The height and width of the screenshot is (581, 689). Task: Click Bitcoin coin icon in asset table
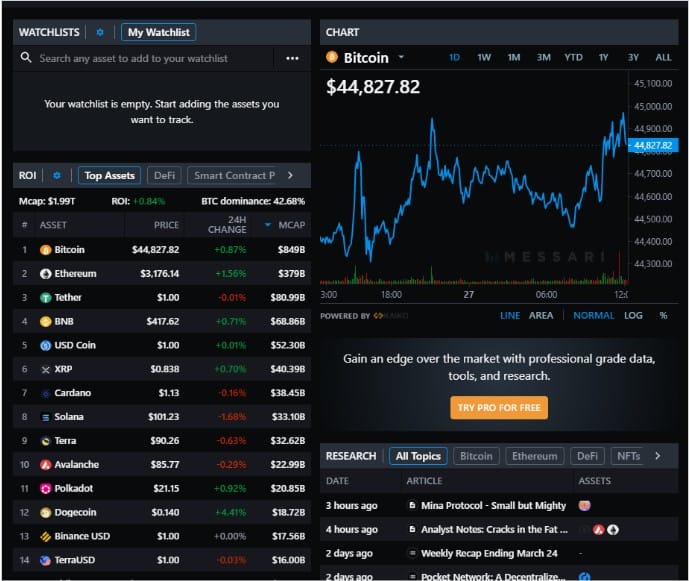click(46, 250)
